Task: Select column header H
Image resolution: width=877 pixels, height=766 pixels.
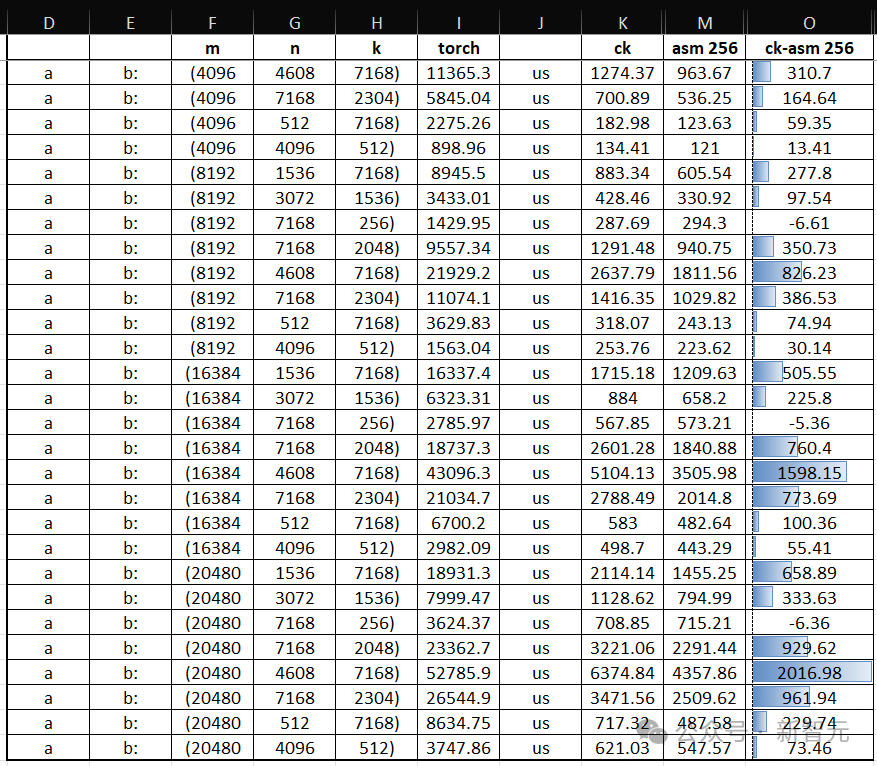Action: [x=376, y=23]
